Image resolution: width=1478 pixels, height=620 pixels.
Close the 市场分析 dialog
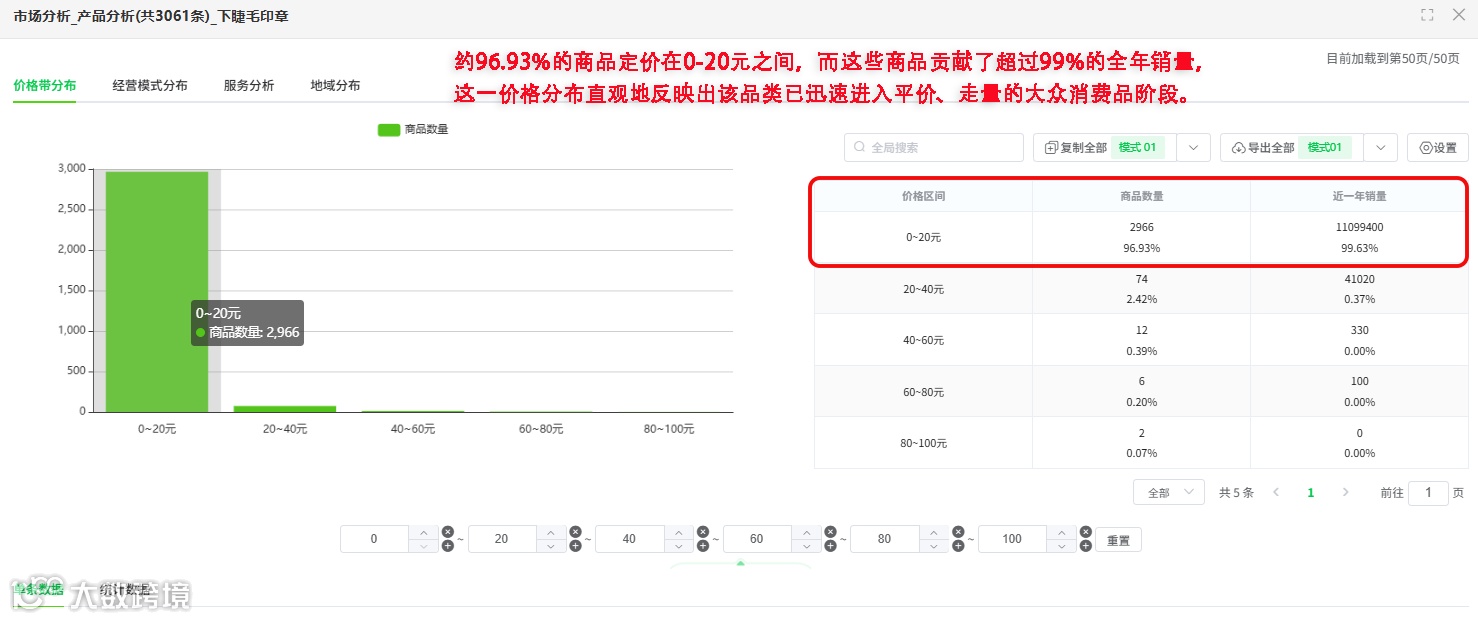(x=1458, y=15)
